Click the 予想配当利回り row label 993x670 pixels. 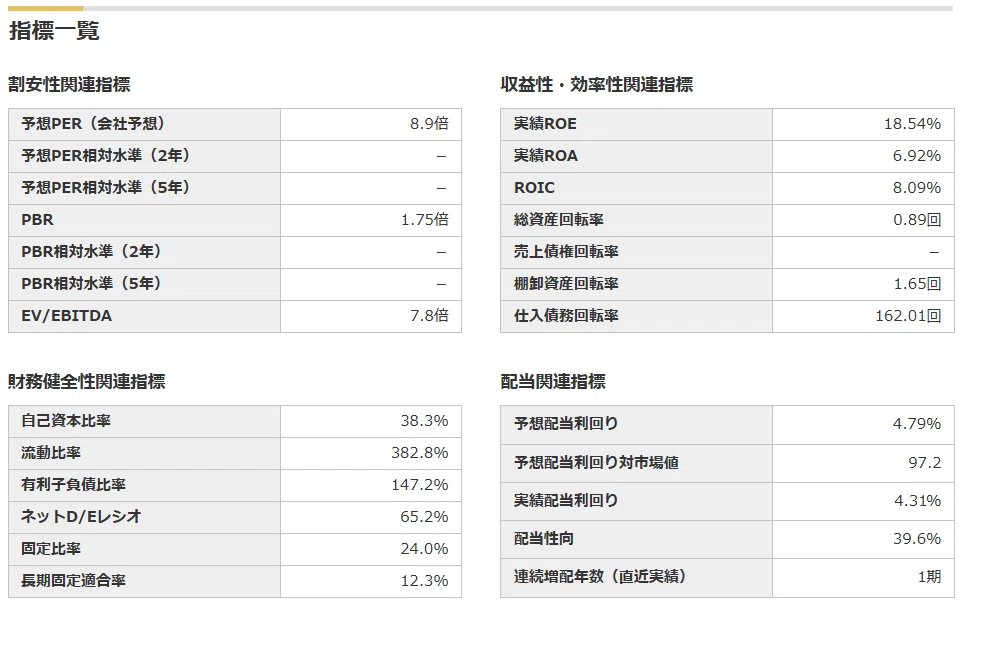point(566,424)
